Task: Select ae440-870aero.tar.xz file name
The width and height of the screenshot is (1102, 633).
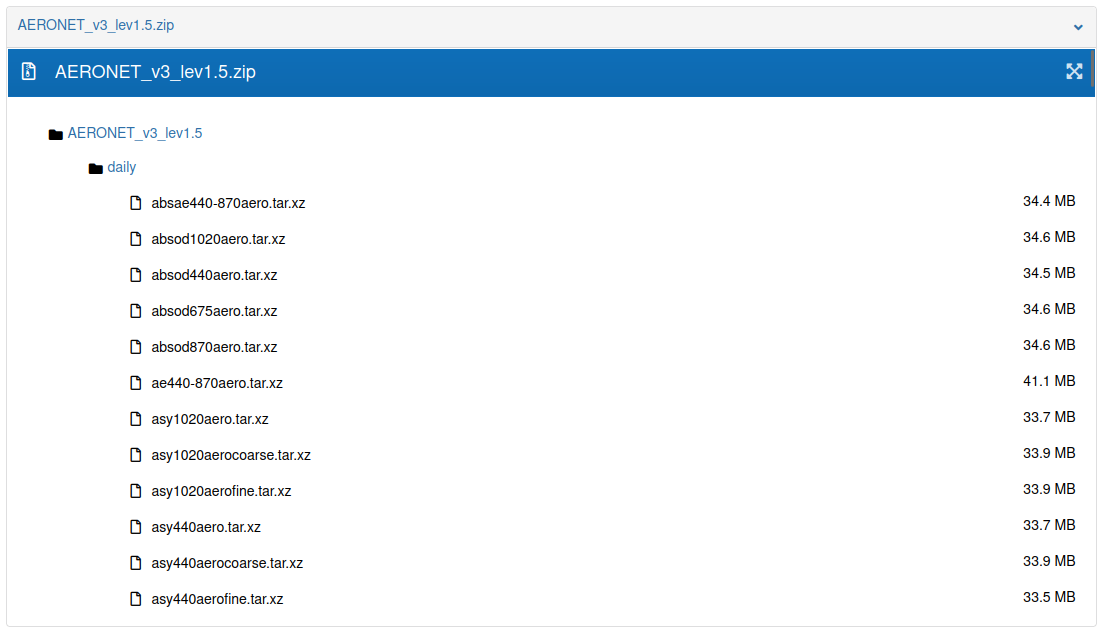Action: pos(217,383)
